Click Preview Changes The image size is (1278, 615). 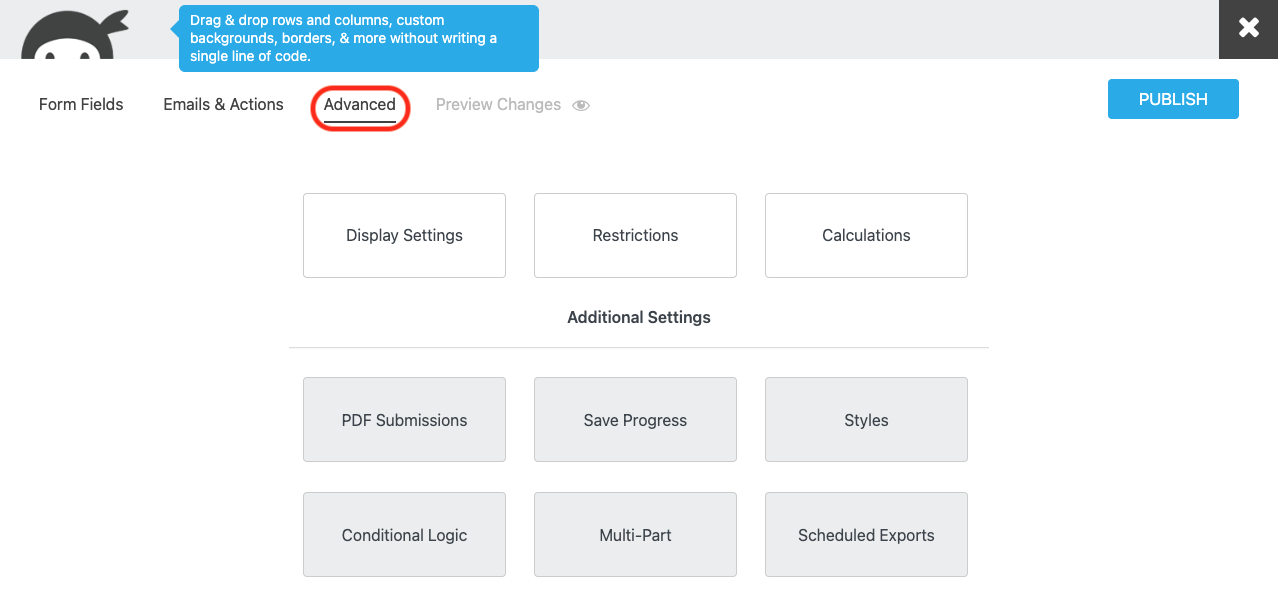point(498,104)
